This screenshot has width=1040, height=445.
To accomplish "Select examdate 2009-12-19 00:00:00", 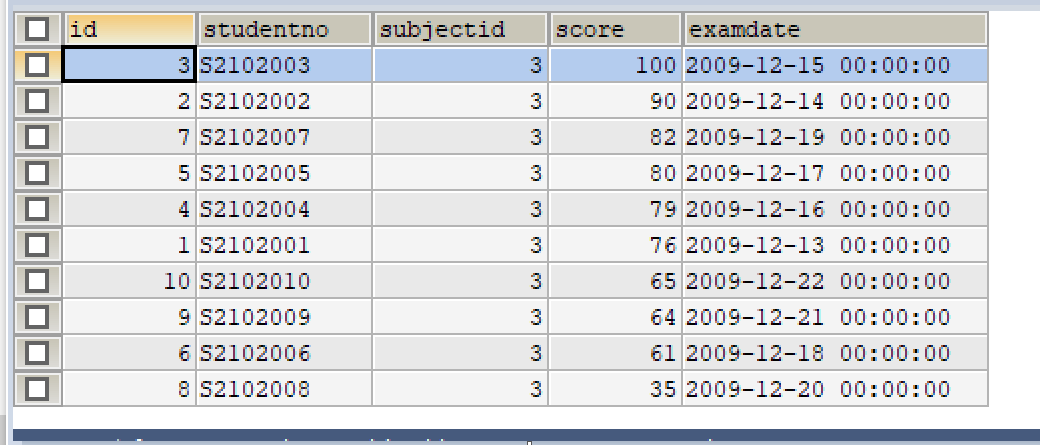I will coord(836,137).
